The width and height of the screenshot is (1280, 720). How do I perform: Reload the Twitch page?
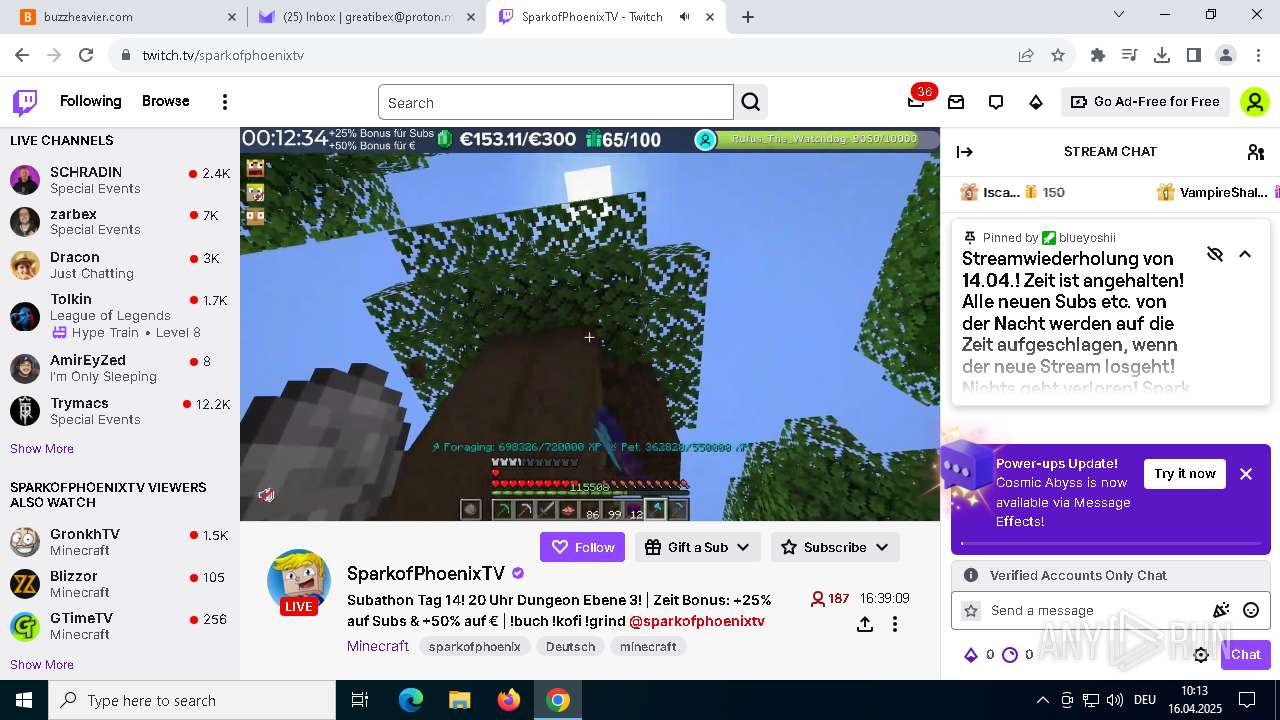[86, 55]
